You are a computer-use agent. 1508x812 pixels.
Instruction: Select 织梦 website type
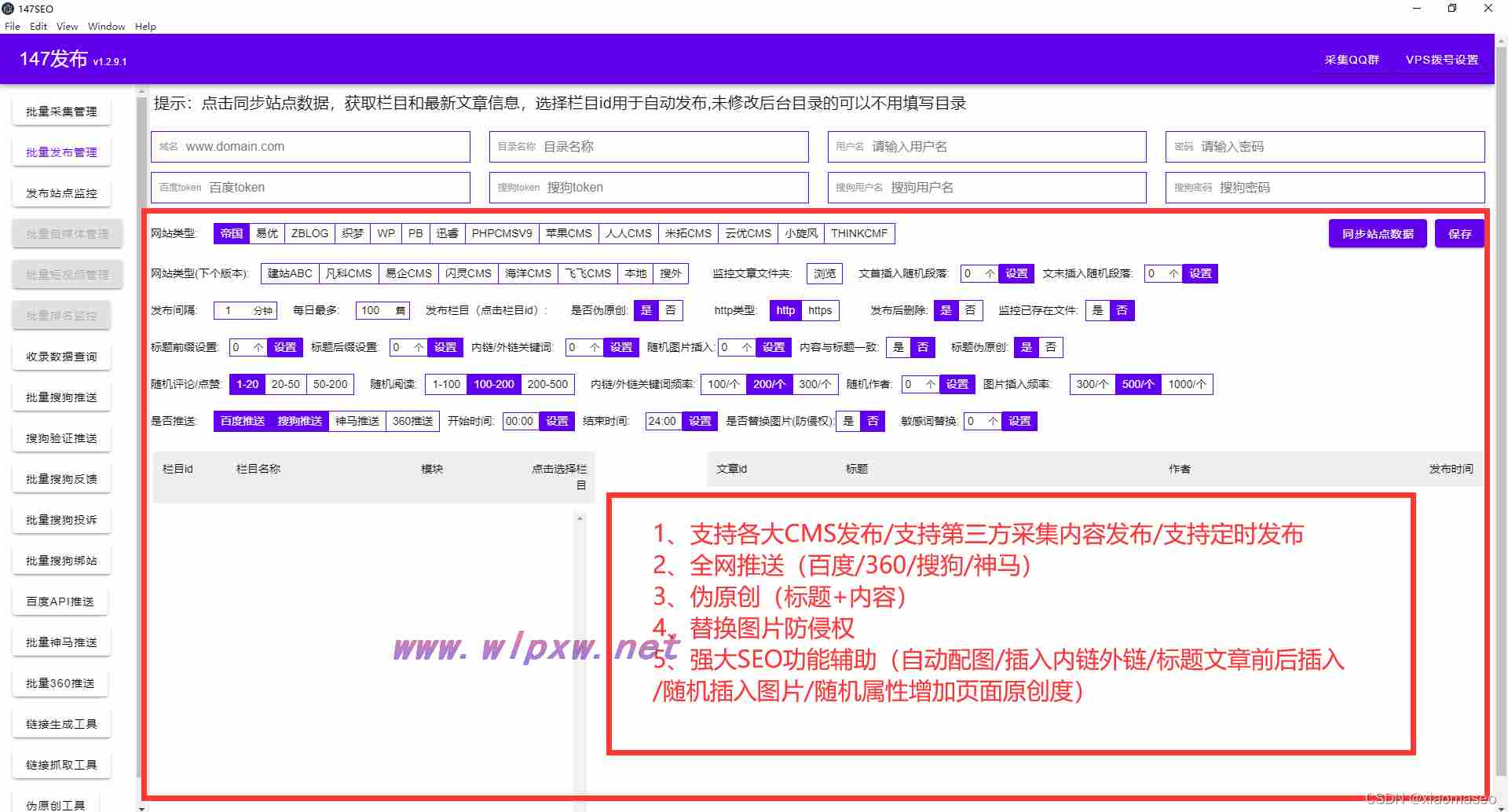[353, 233]
